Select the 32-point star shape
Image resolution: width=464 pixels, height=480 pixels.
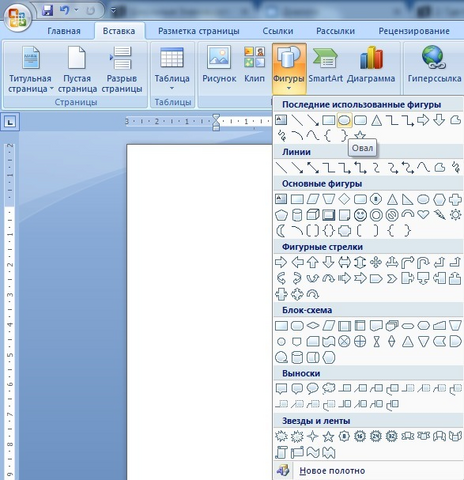point(392,436)
